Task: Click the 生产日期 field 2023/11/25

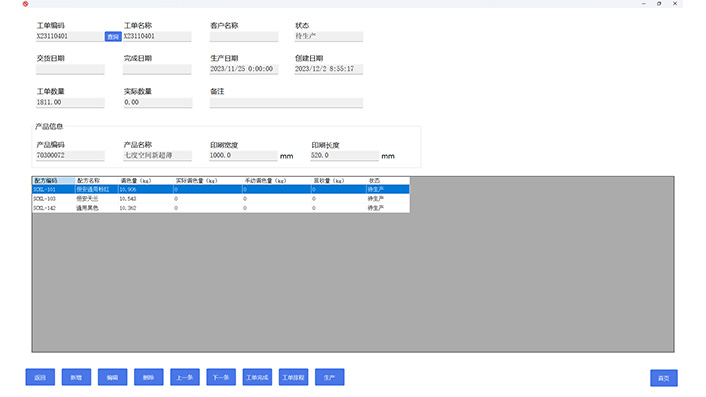Action: (x=244, y=69)
